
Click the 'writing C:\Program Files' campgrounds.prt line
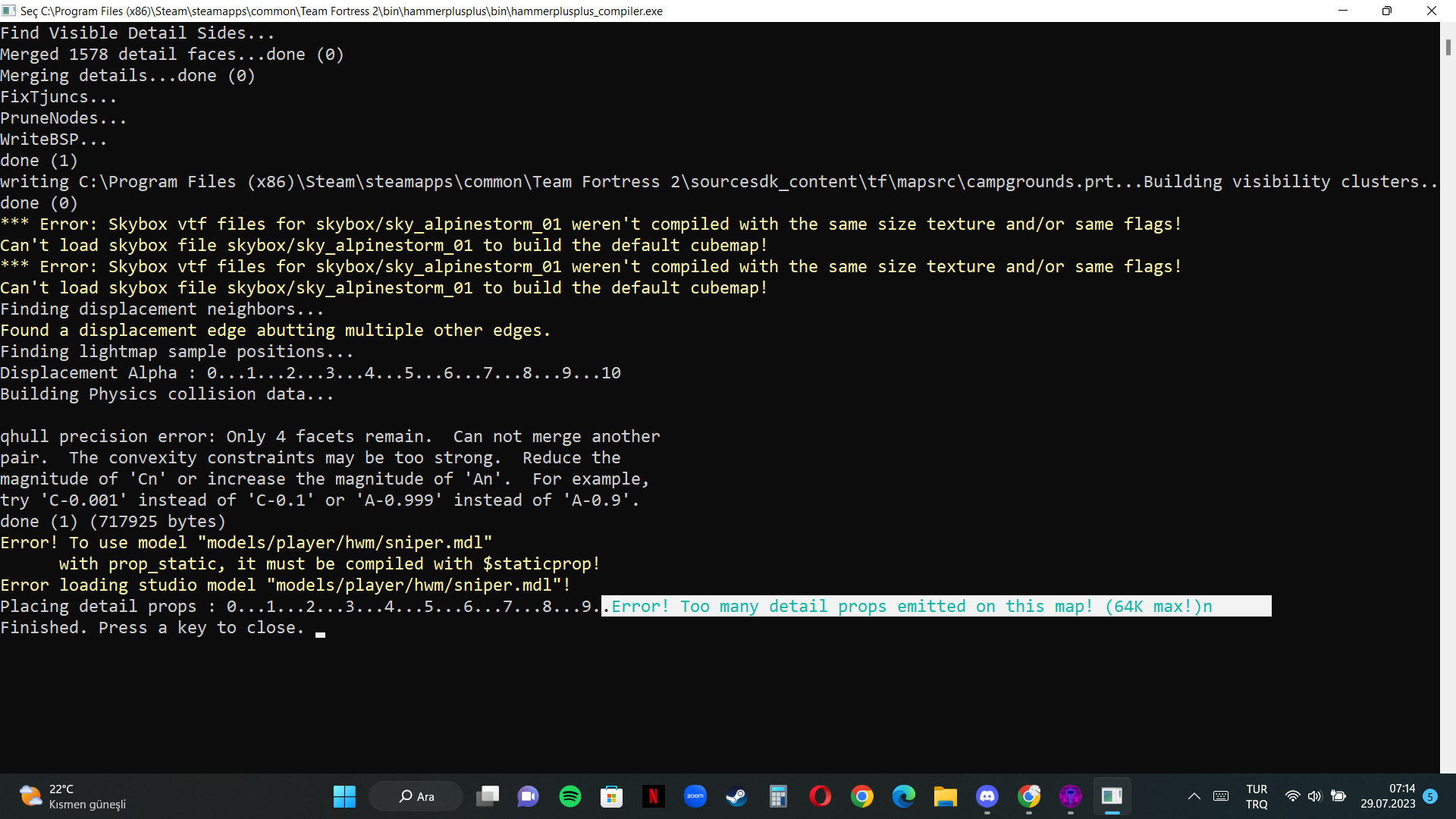(719, 182)
